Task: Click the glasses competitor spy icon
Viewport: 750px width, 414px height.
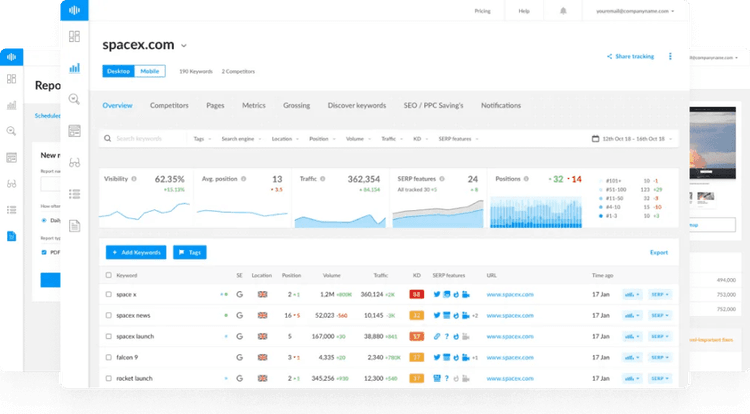Action: click(74, 163)
